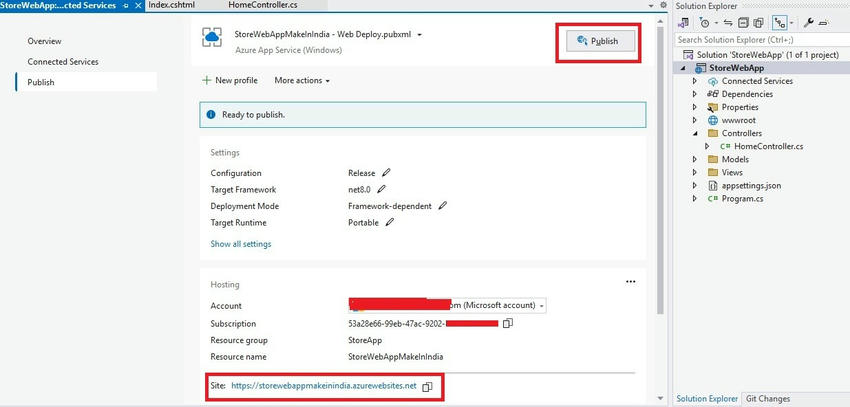This screenshot has height=407, width=850.
Task: Collapse the StoreWebApp project node
Action: (682, 68)
